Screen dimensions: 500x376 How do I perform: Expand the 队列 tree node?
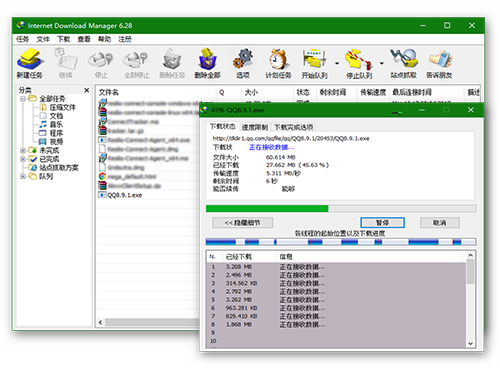pos(23,176)
